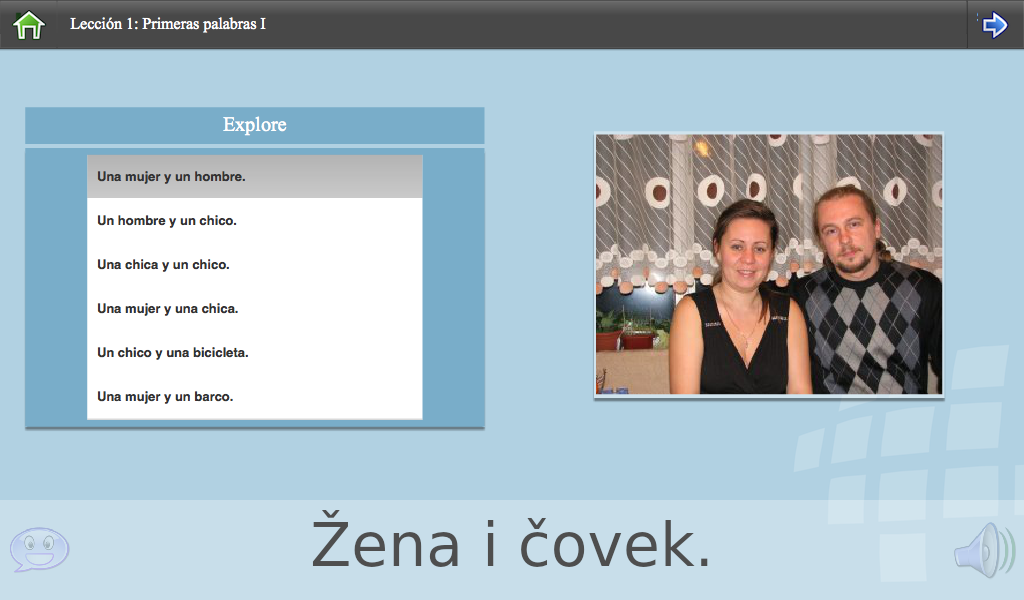Select phrase 'Una mujer y una chica.'
1024x600 pixels.
tap(255, 308)
